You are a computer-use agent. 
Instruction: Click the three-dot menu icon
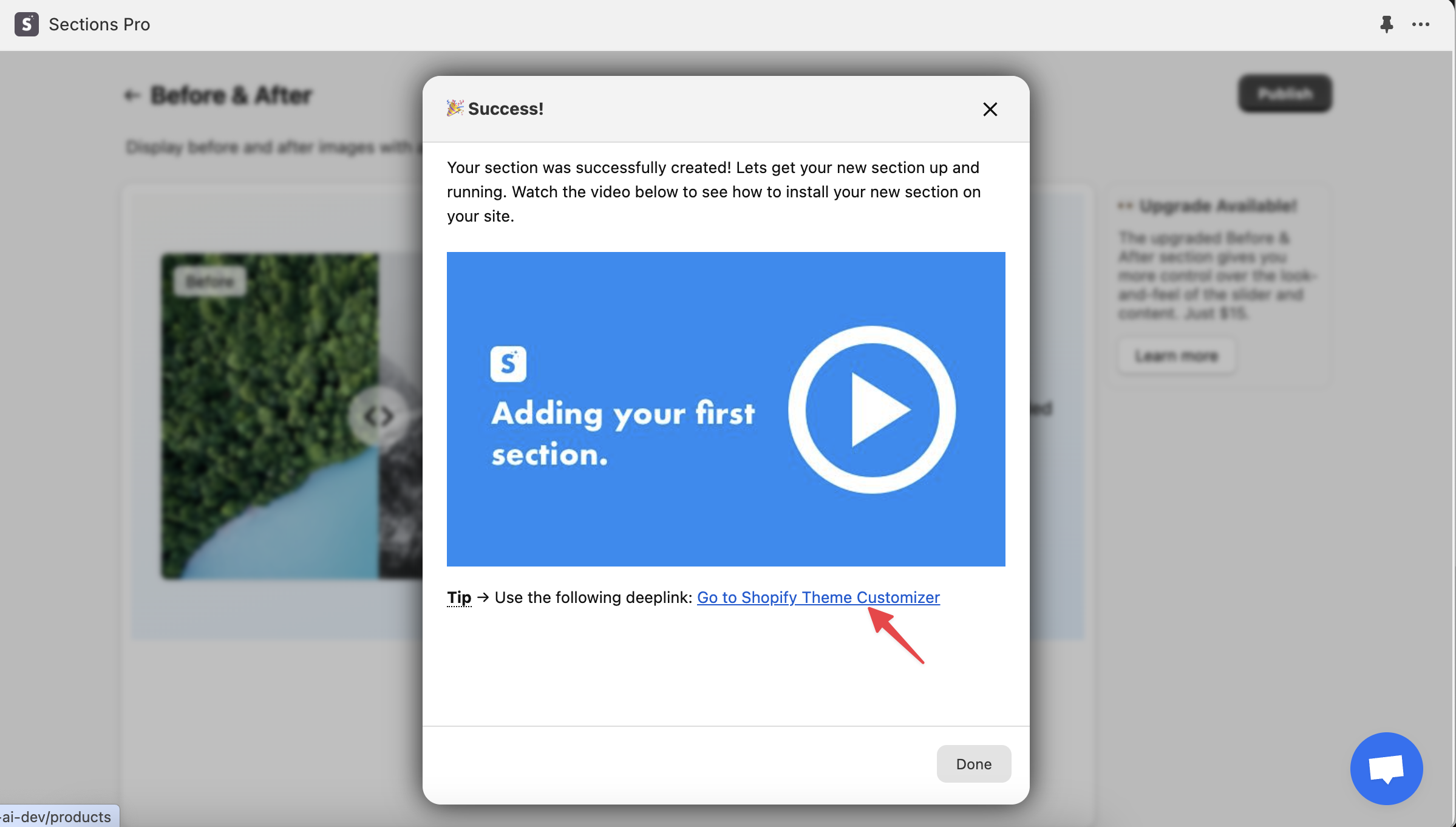tap(1421, 24)
